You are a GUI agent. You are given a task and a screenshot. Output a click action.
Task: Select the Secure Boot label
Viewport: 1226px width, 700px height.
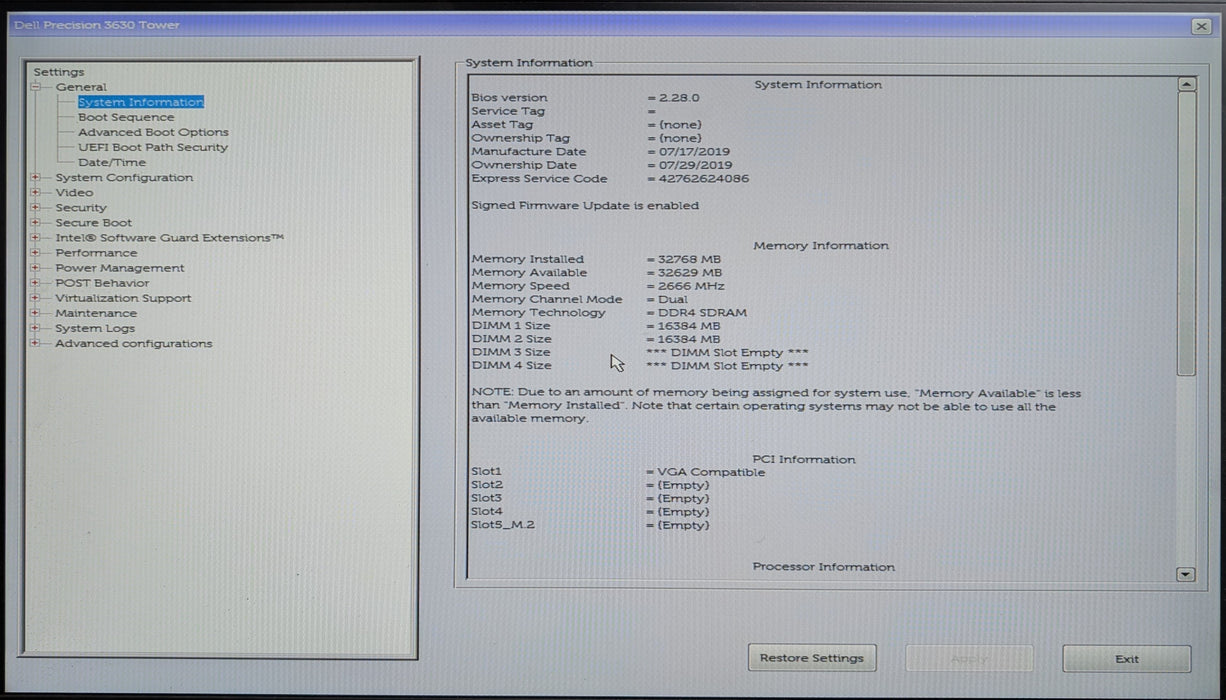pos(93,222)
